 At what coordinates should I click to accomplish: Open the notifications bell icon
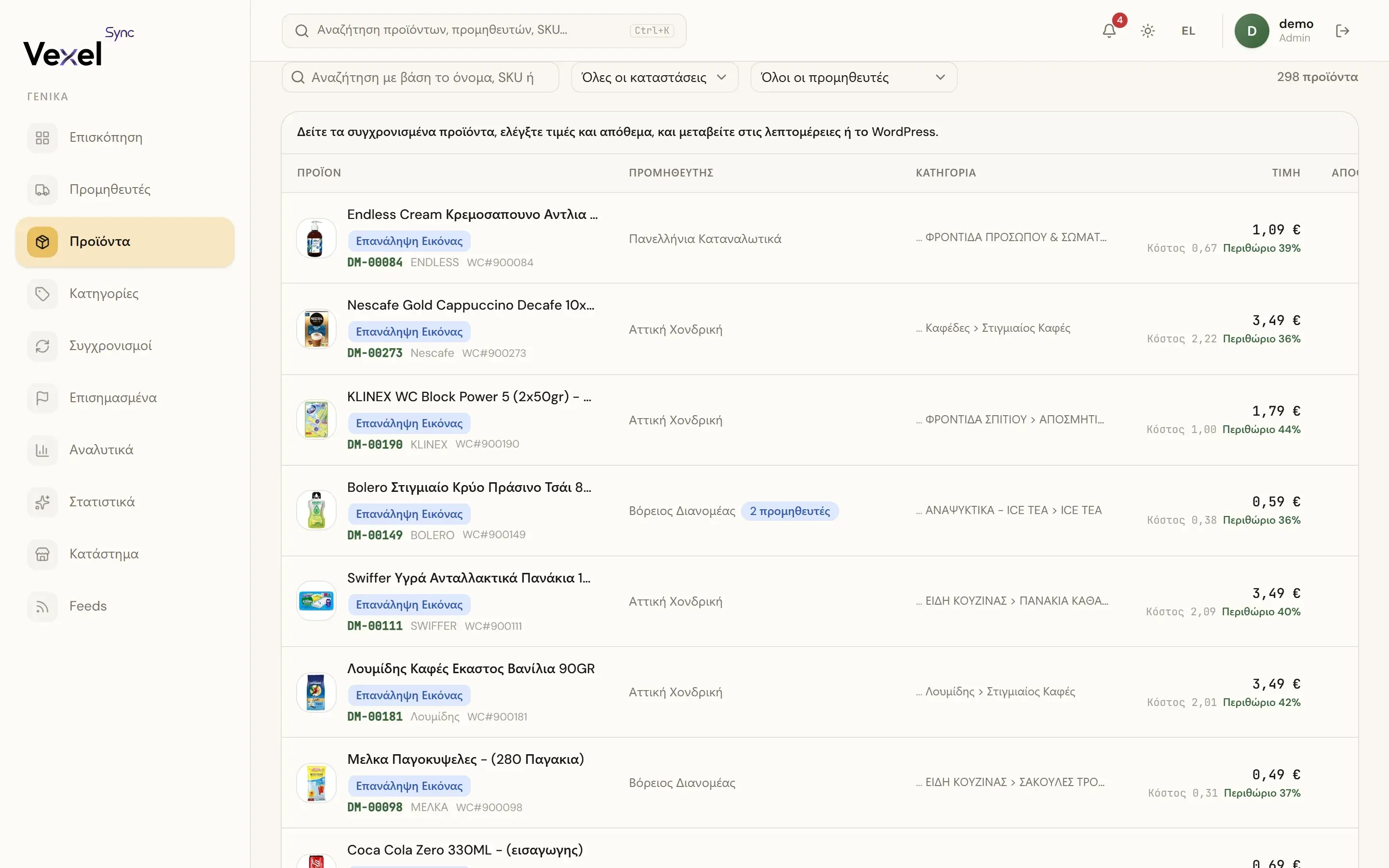pyautogui.click(x=1109, y=30)
